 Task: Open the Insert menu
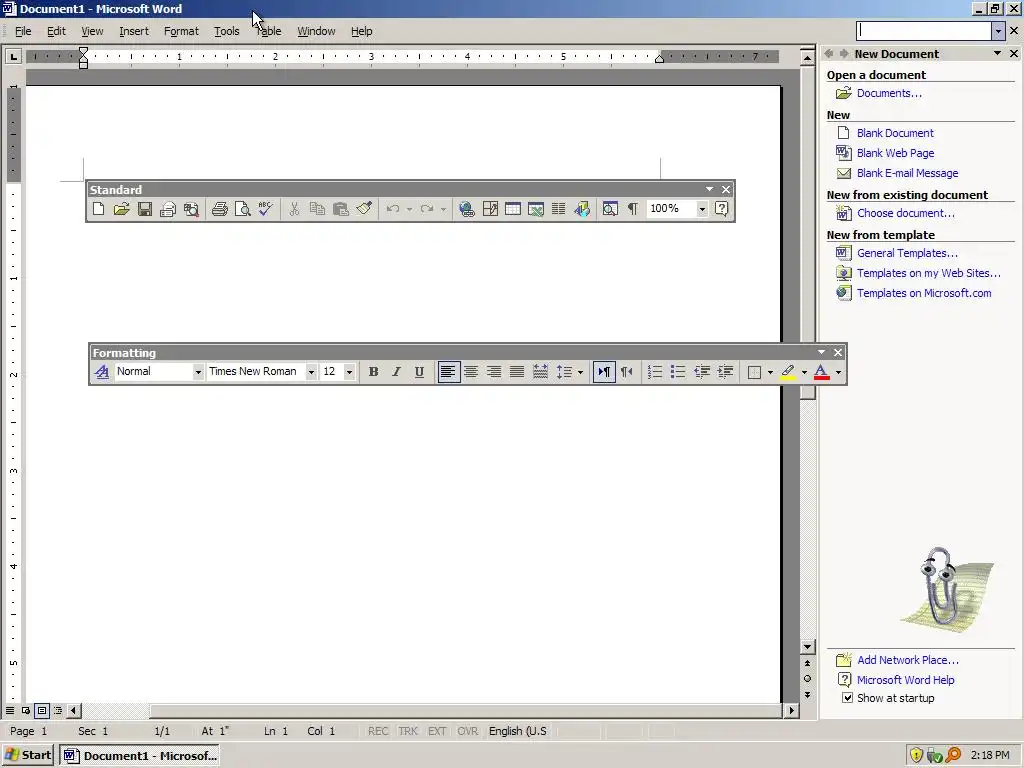tap(134, 31)
